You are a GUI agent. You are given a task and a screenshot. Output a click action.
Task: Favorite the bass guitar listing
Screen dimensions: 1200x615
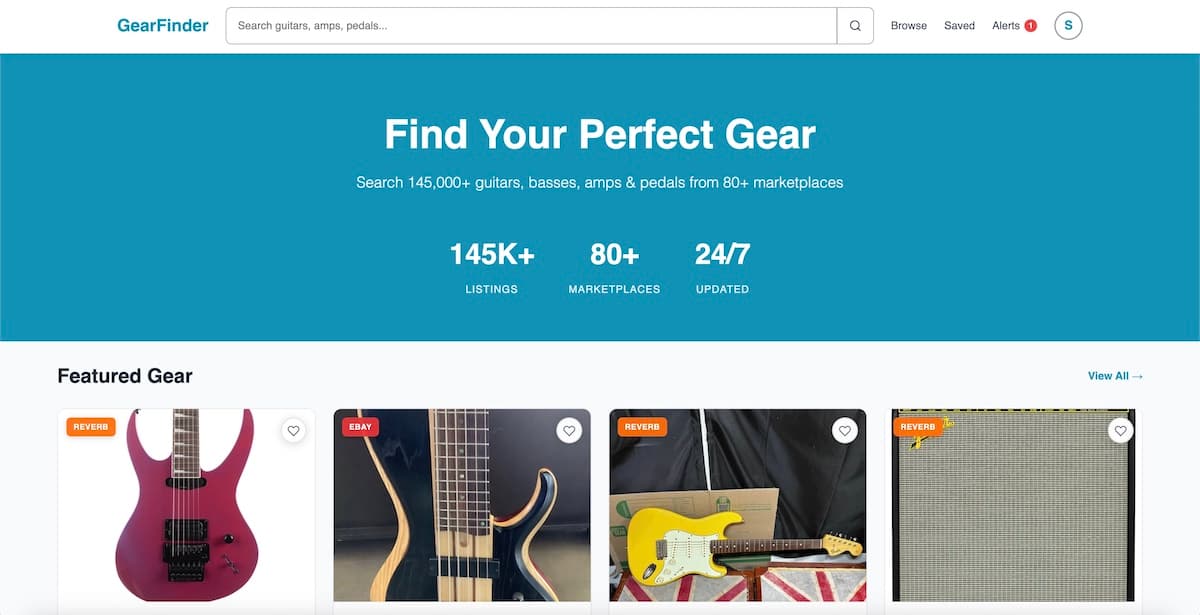point(569,430)
